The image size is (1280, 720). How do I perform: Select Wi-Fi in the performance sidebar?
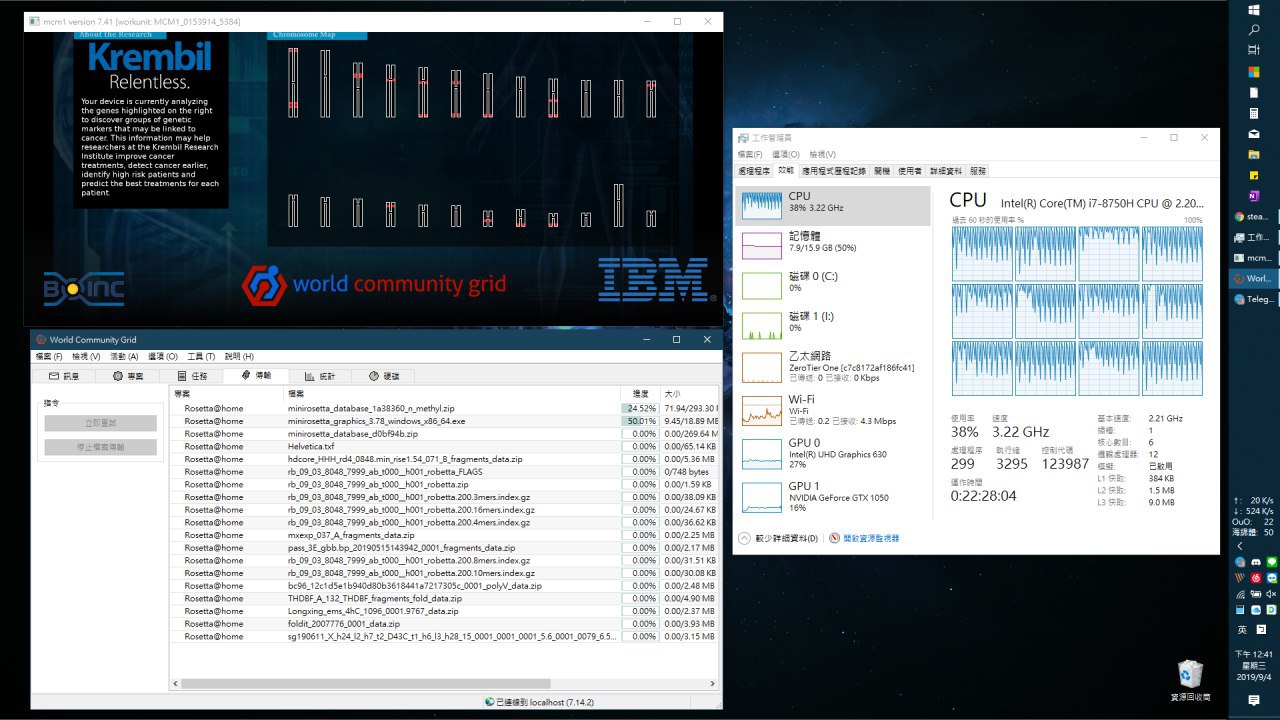[x=834, y=409]
